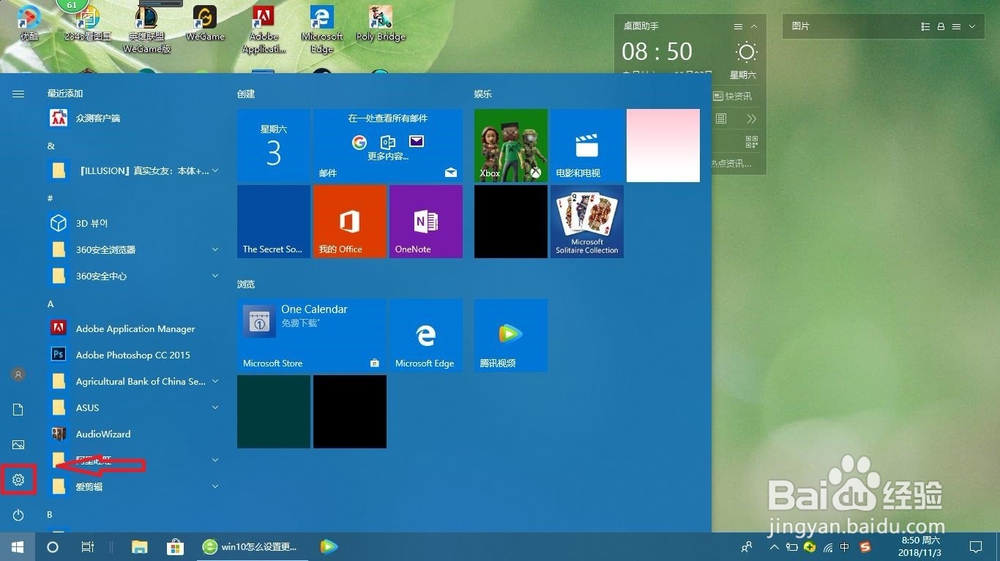Launch 众测客户端 from recently added
The image size is (1000, 561).
pos(133,118)
